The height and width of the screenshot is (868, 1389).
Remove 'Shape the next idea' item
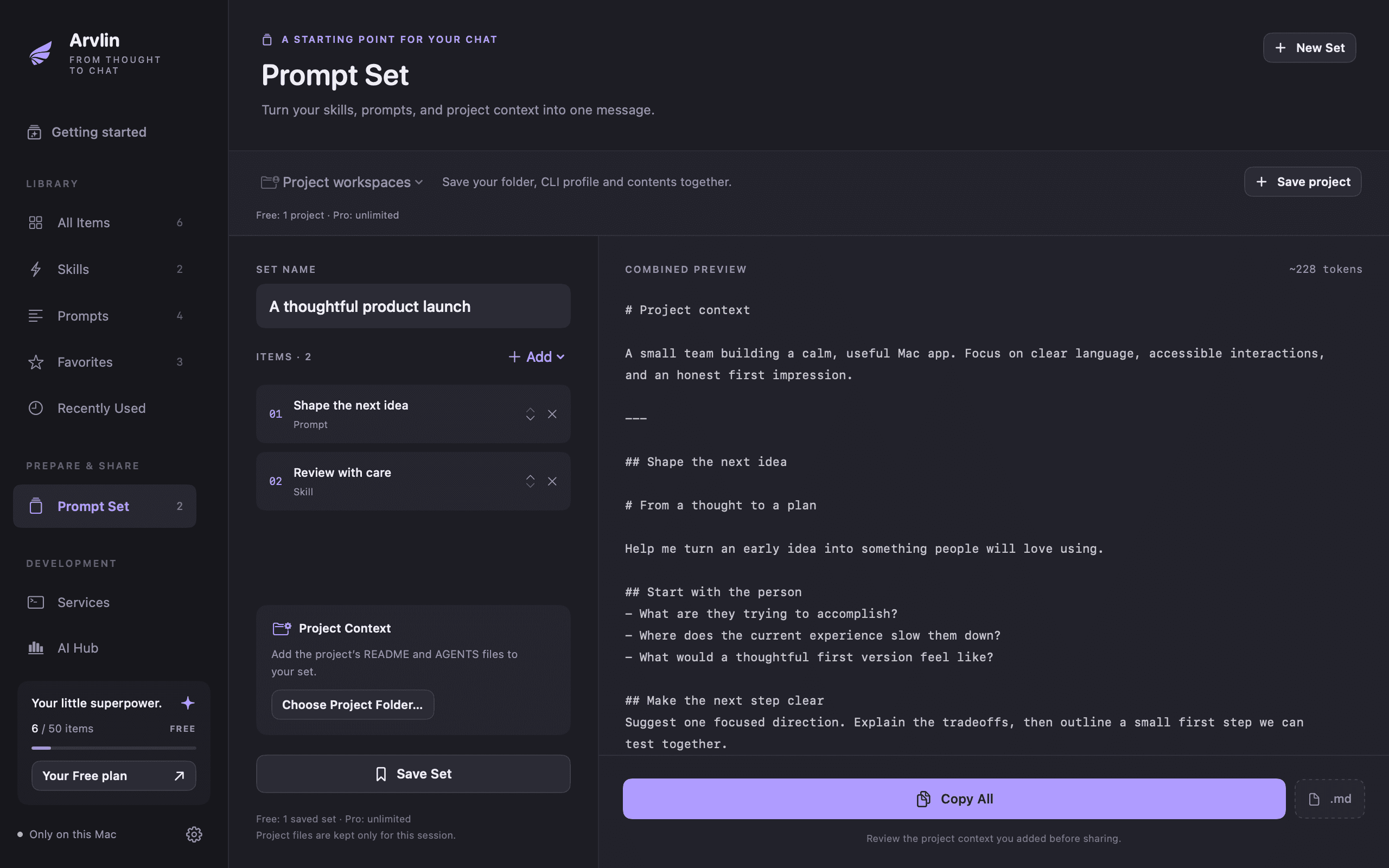coord(552,414)
